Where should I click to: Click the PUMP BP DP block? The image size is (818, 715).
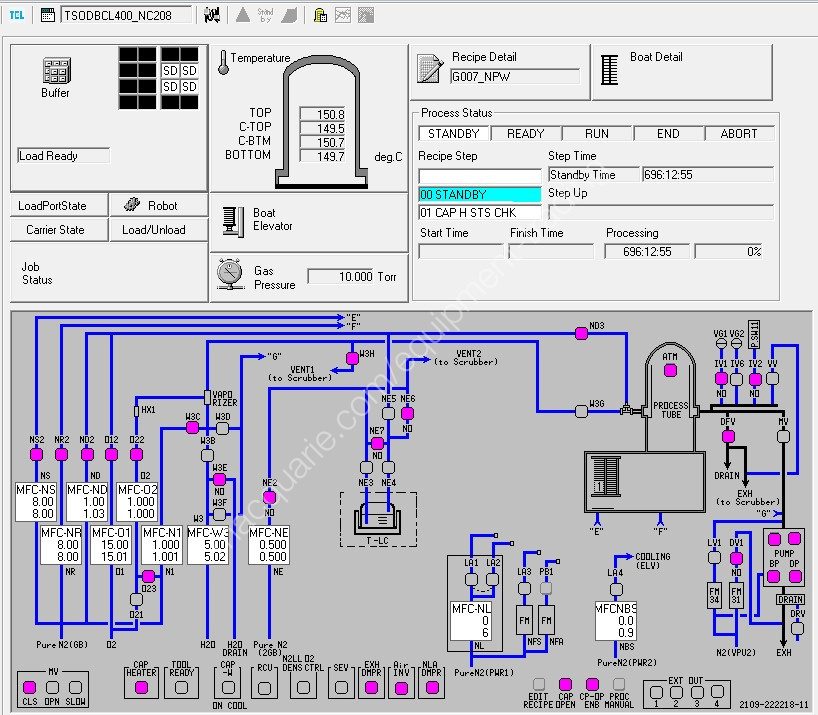pyautogui.click(x=784, y=558)
